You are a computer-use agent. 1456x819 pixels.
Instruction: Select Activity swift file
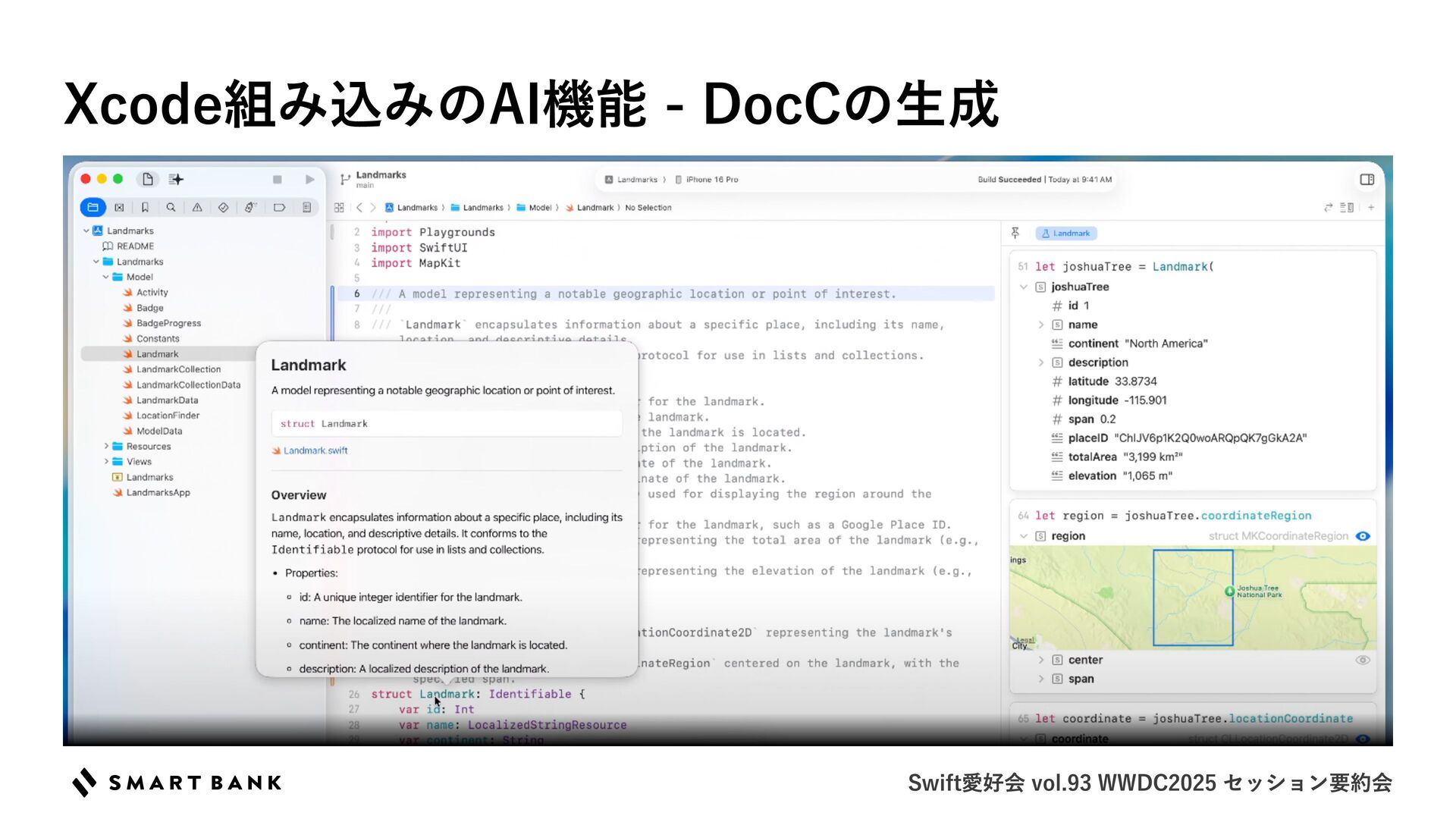(x=146, y=292)
